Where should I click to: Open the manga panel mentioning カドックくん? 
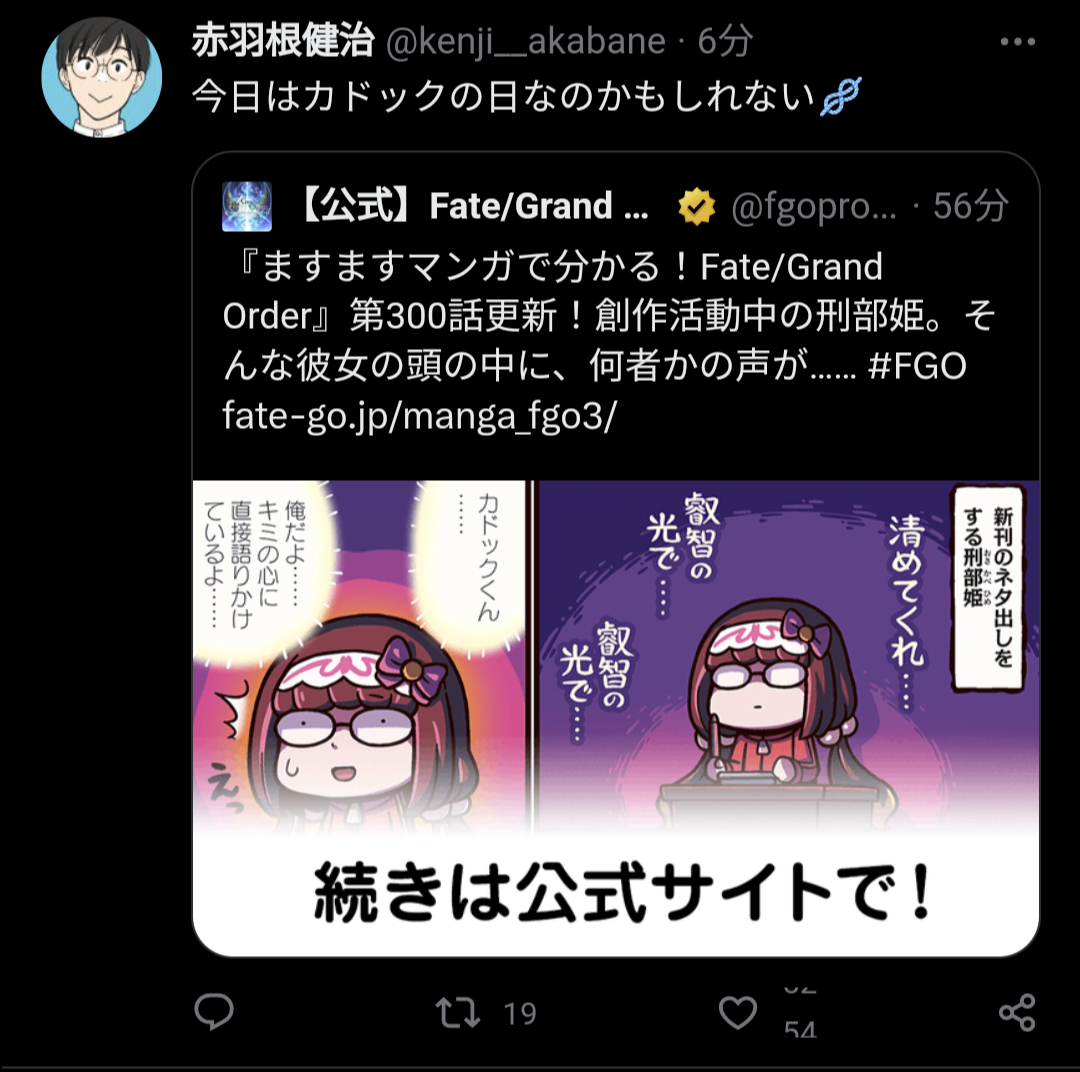(360, 654)
